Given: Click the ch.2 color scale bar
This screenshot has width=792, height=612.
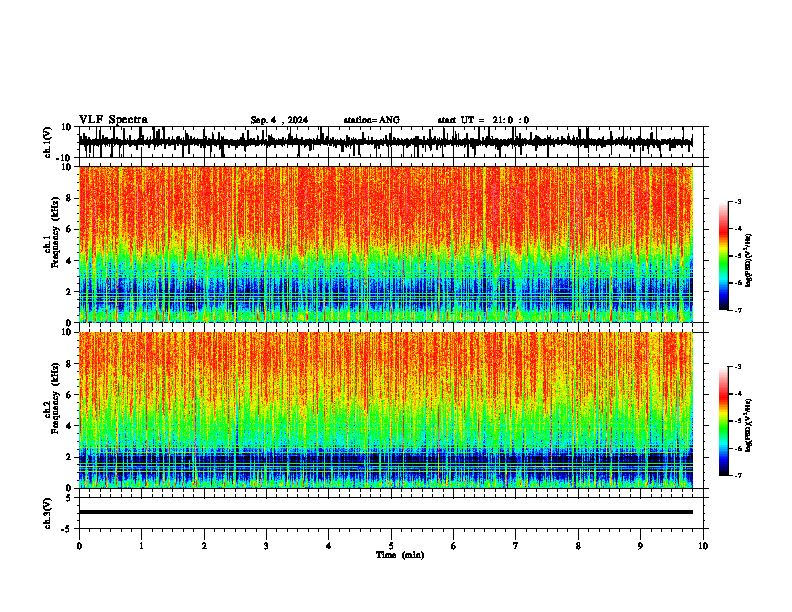Looking at the screenshot, I should [724, 421].
